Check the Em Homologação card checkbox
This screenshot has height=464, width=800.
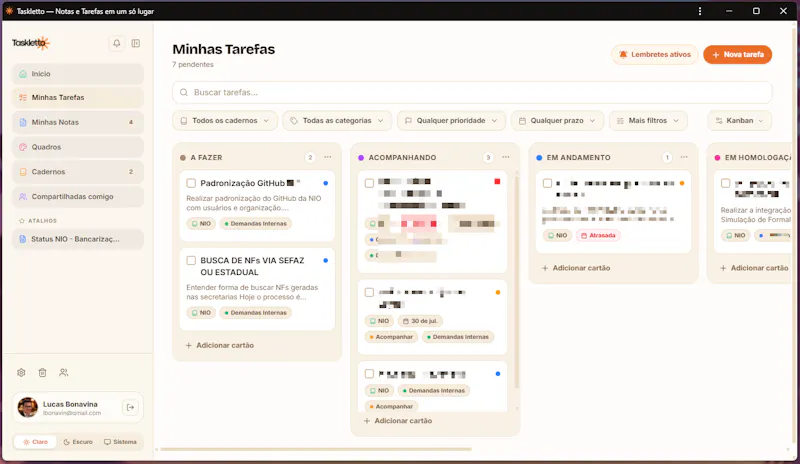click(x=726, y=183)
